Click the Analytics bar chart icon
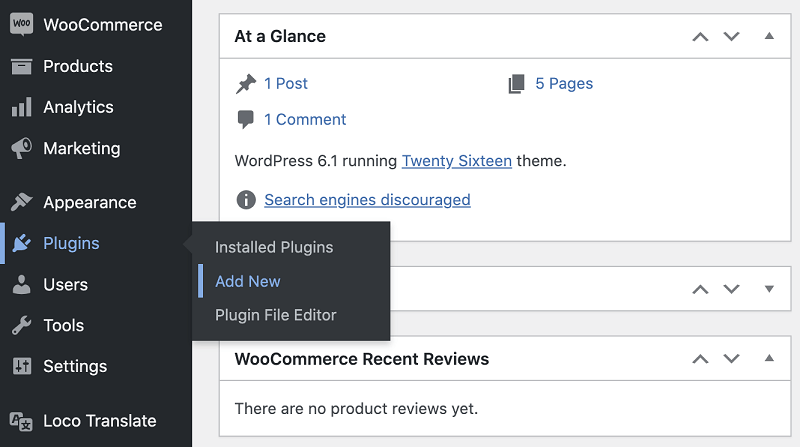 click(21, 107)
